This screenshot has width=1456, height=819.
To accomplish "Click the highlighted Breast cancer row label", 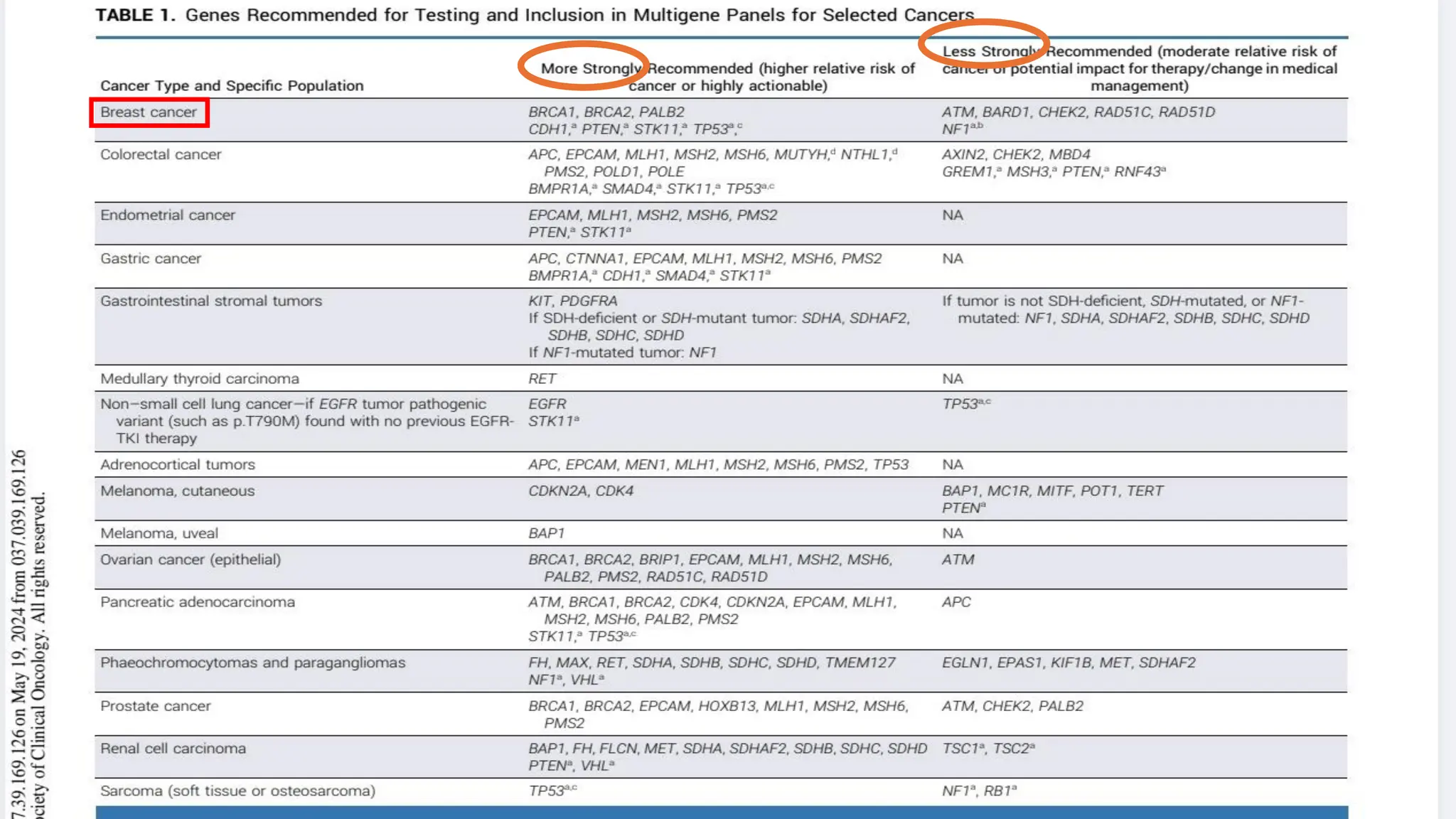I will point(149,112).
